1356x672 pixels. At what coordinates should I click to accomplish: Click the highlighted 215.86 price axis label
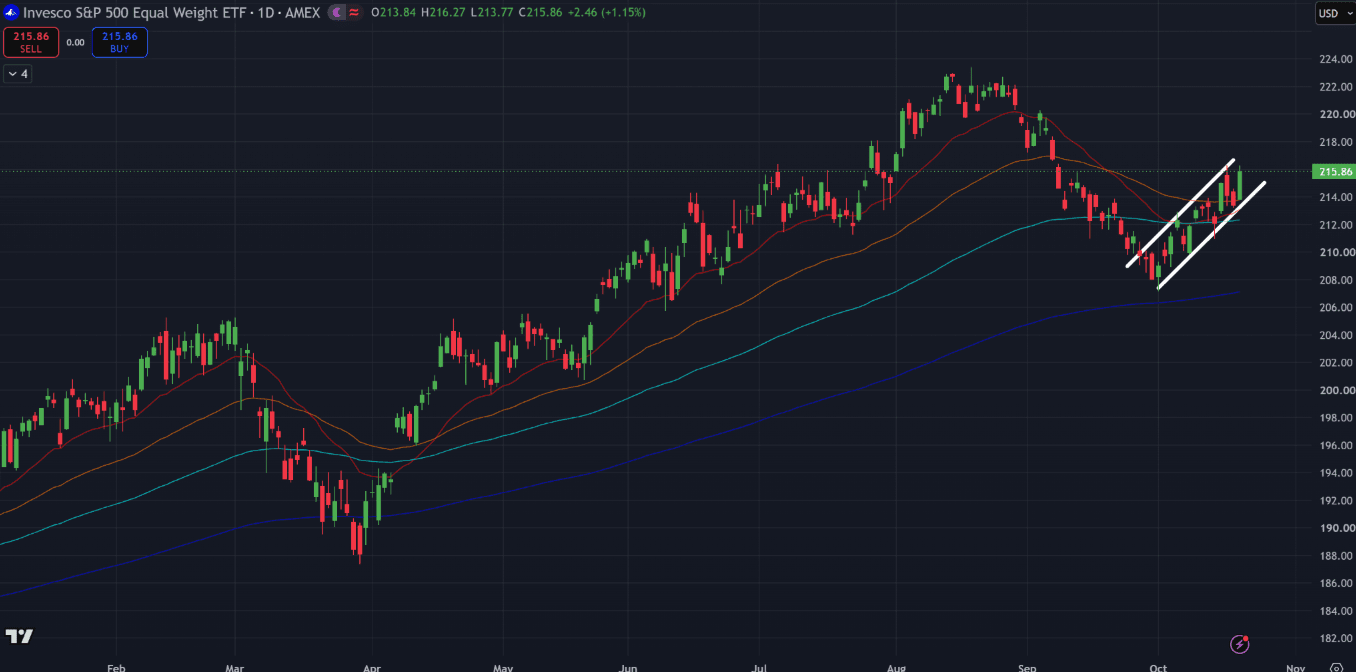pyautogui.click(x=1335, y=172)
